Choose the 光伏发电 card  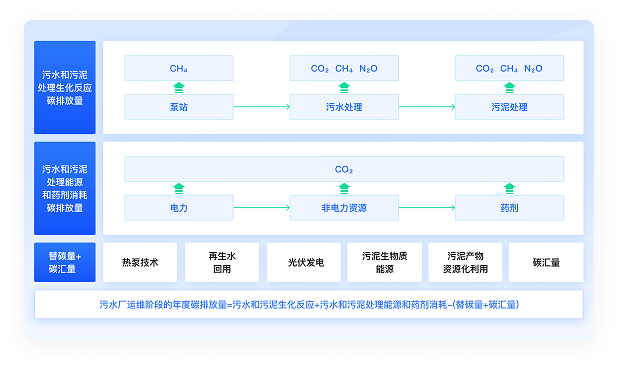click(304, 262)
